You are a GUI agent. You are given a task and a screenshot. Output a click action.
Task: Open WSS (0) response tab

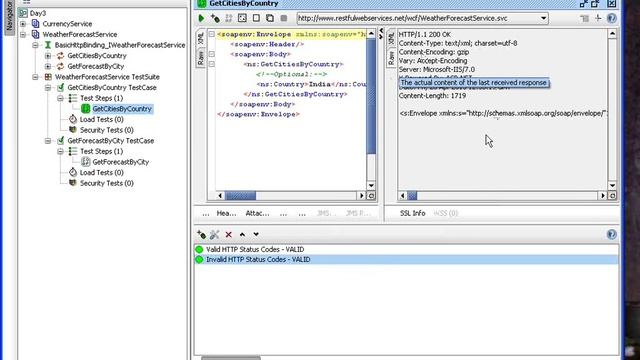pos(446,213)
